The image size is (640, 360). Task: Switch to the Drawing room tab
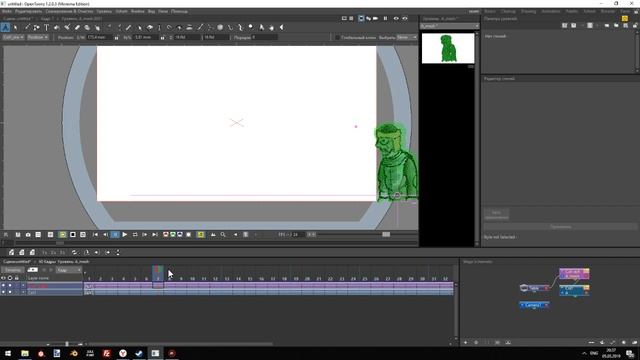tap(529, 11)
